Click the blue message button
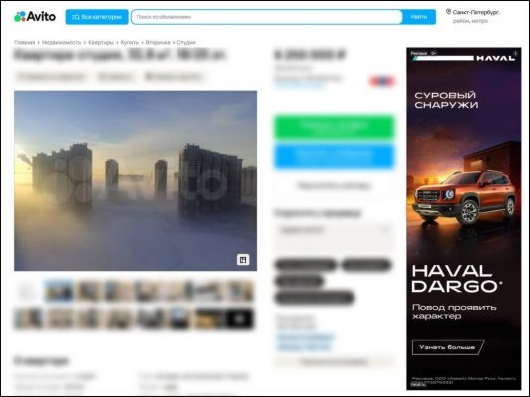 (x=334, y=156)
